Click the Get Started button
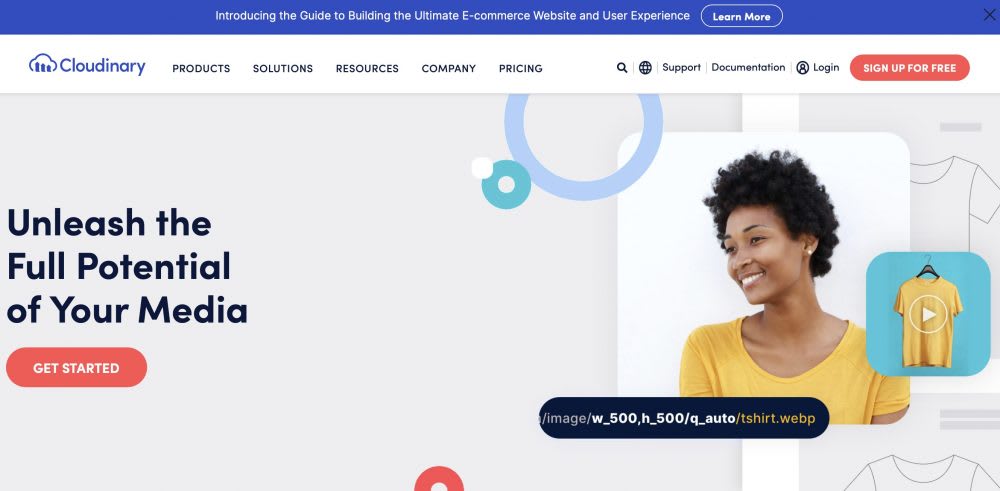 point(77,367)
